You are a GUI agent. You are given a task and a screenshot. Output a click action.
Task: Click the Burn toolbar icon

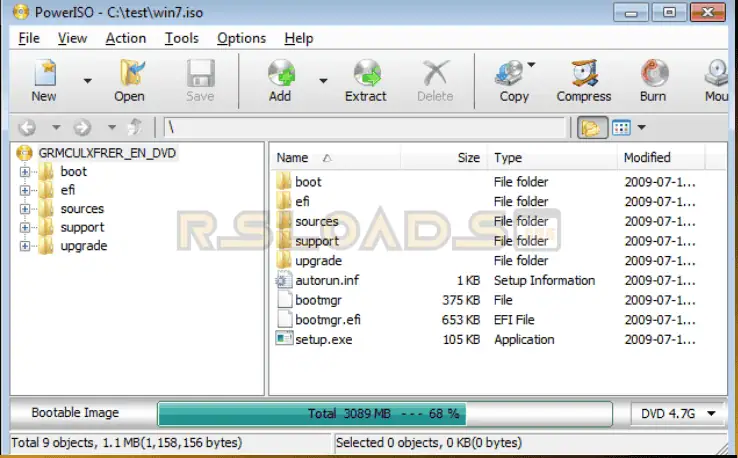tap(654, 73)
